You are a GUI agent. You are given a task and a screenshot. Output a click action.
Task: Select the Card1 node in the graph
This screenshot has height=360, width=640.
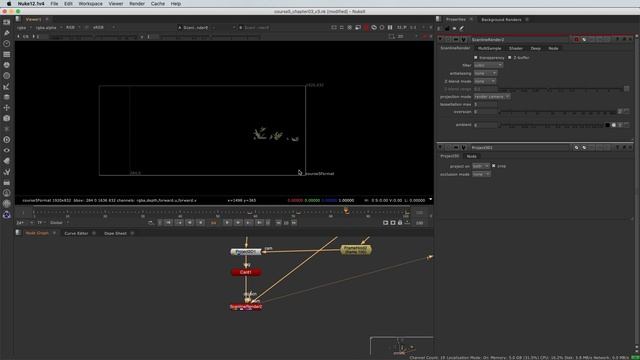246,272
